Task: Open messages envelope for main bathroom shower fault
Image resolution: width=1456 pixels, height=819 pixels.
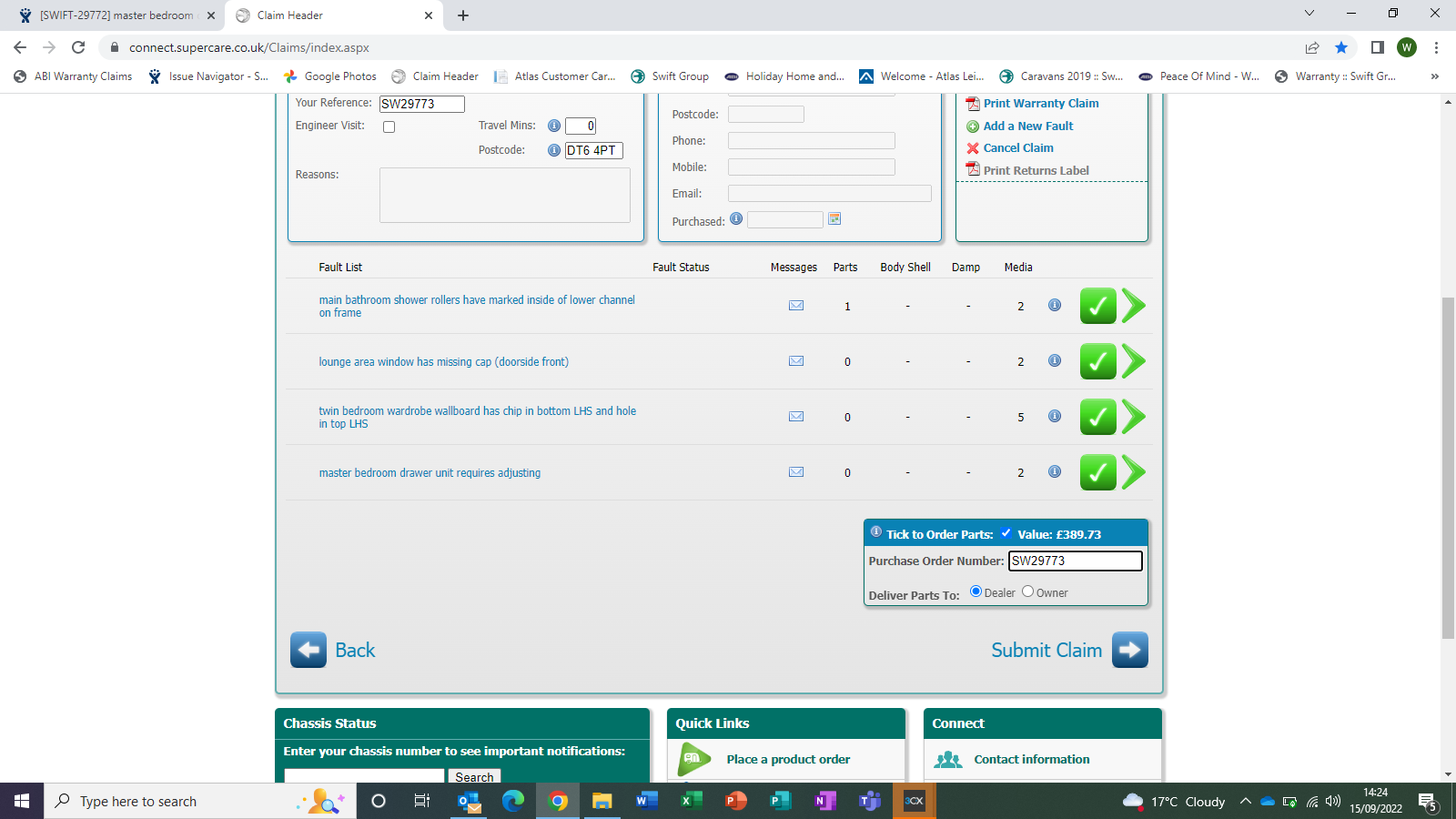Action: pos(796,306)
